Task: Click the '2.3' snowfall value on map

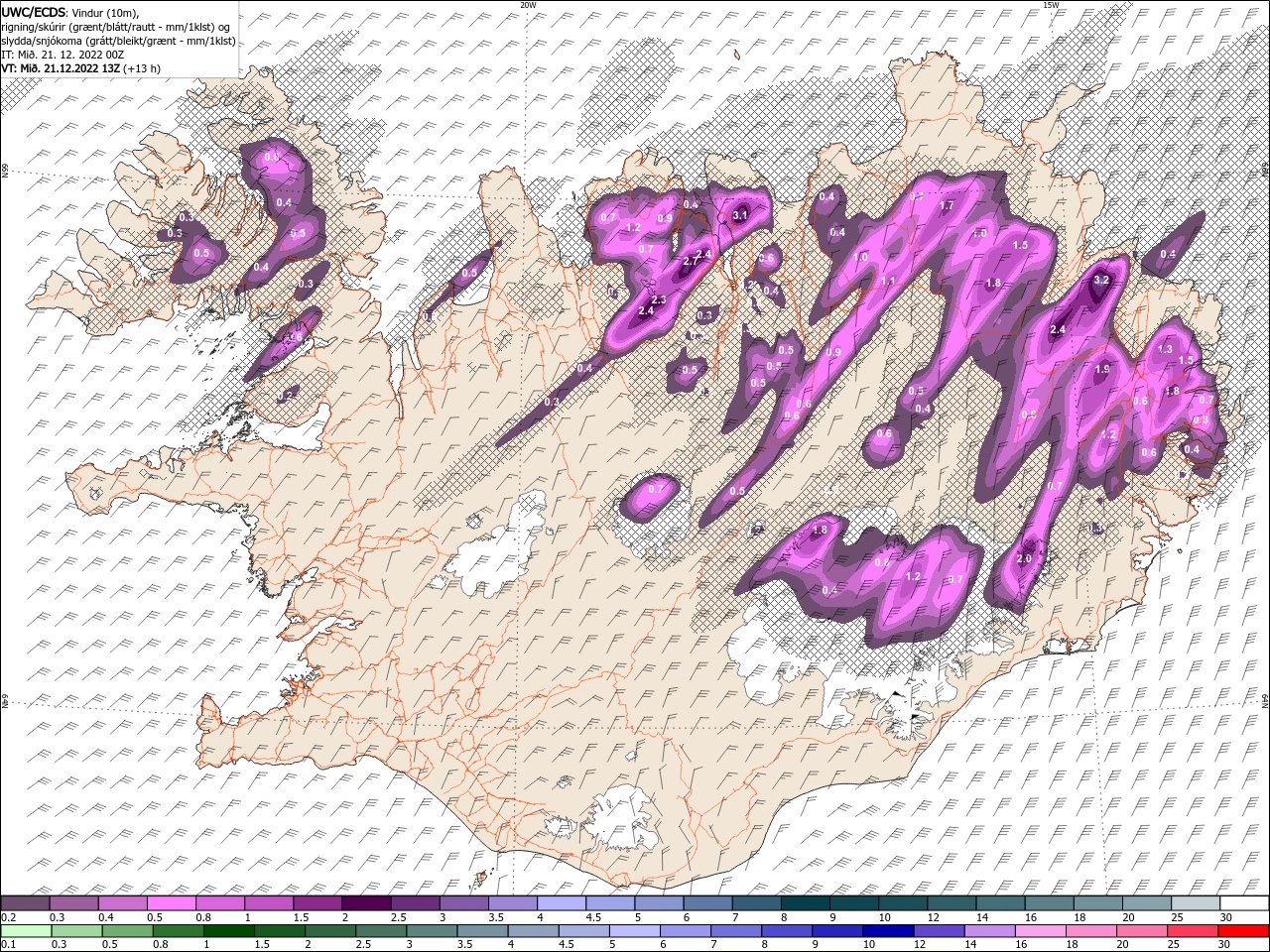Action: pyautogui.click(x=658, y=299)
